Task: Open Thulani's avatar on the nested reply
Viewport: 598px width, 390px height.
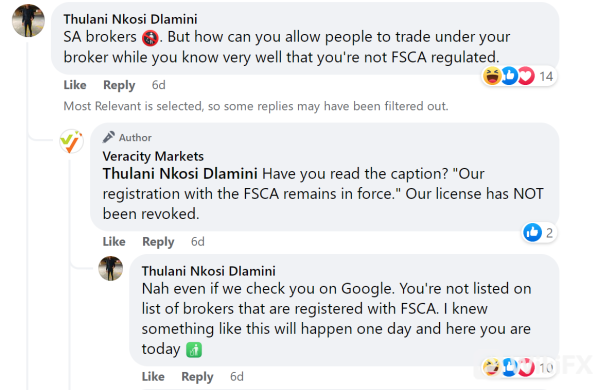Action: point(111,268)
